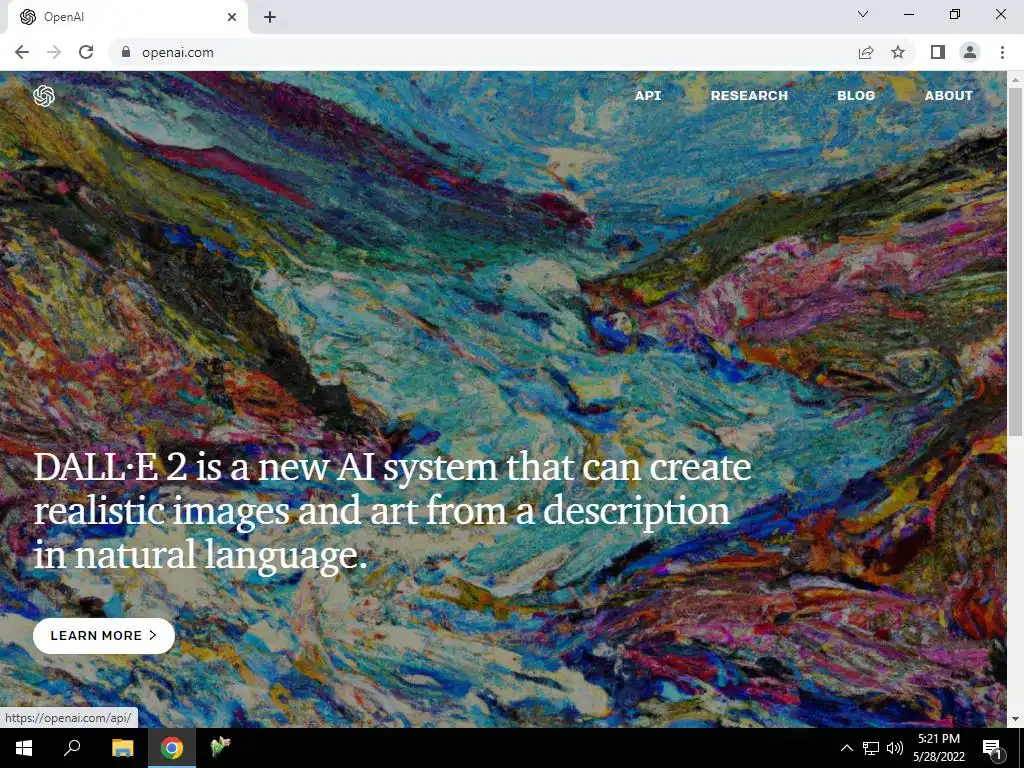
Task: Select the OpenAI browser tab
Action: click(x=128, y=17)
